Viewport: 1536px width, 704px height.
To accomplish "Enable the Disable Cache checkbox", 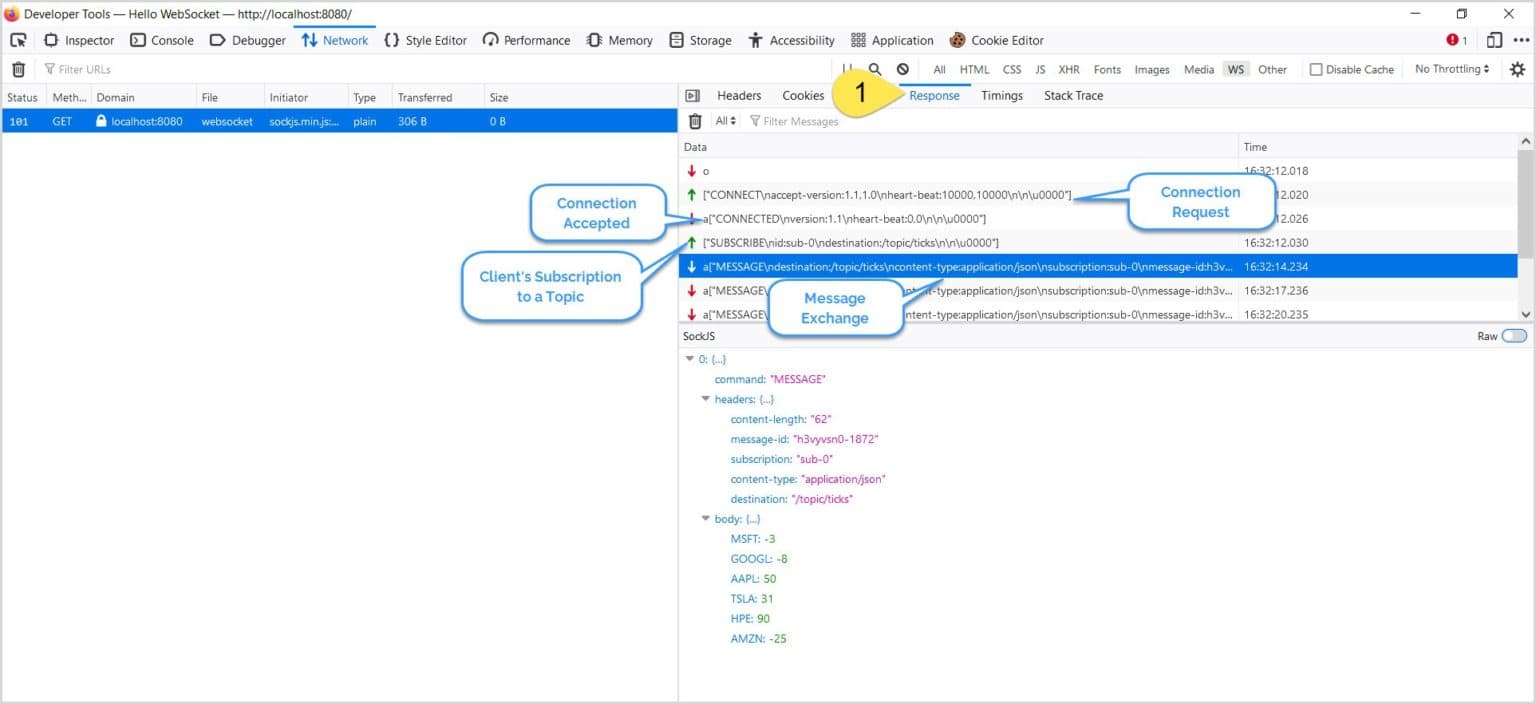I will point(1316,69).
